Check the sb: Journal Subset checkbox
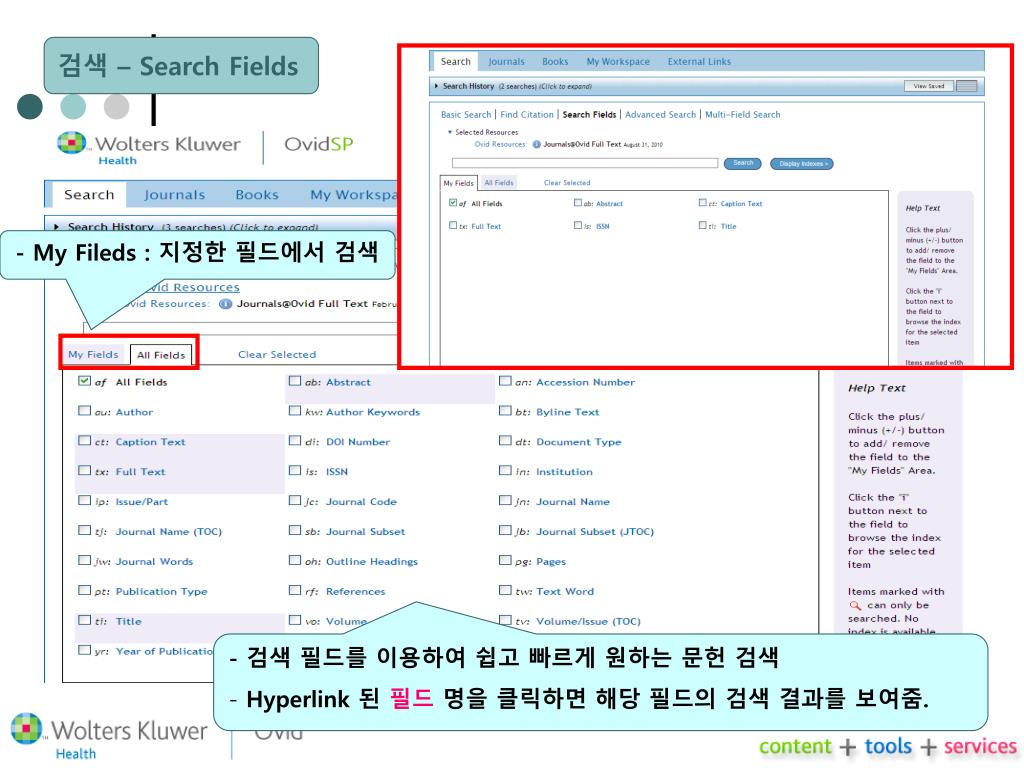1024x768 pixels. [295, 530]
